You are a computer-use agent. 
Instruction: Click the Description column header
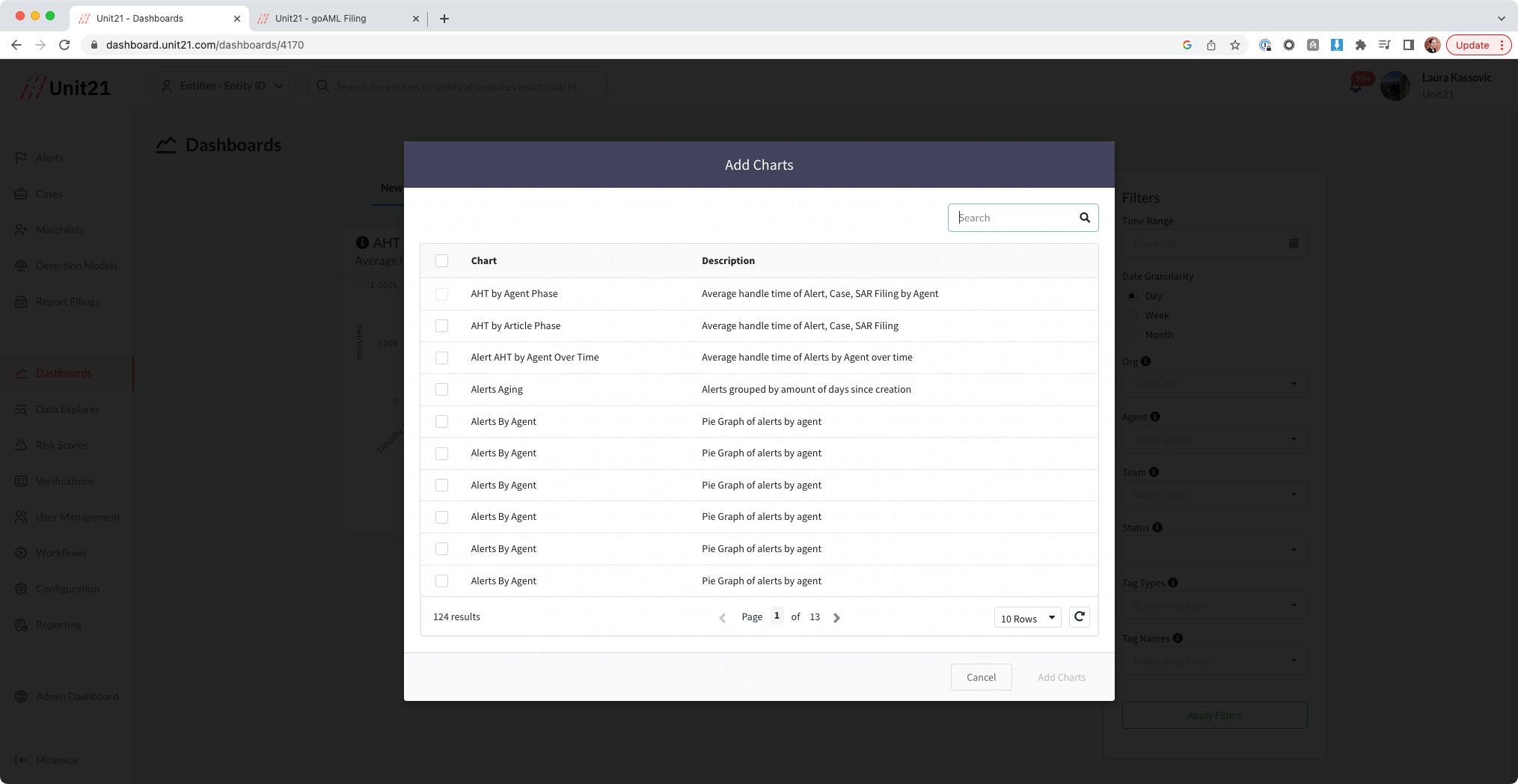728,261
